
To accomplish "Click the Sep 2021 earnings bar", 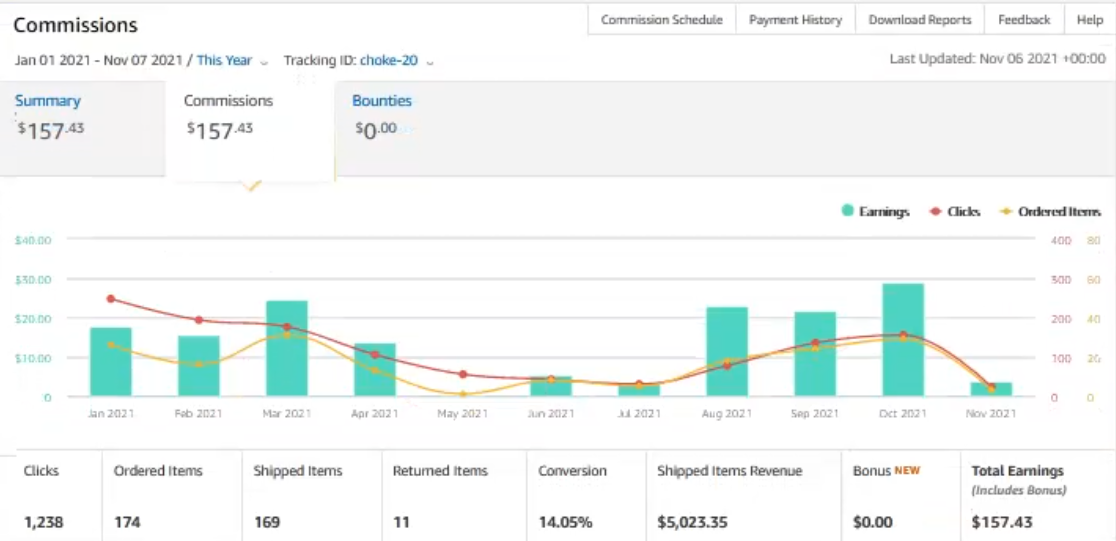I will (815, 354).
